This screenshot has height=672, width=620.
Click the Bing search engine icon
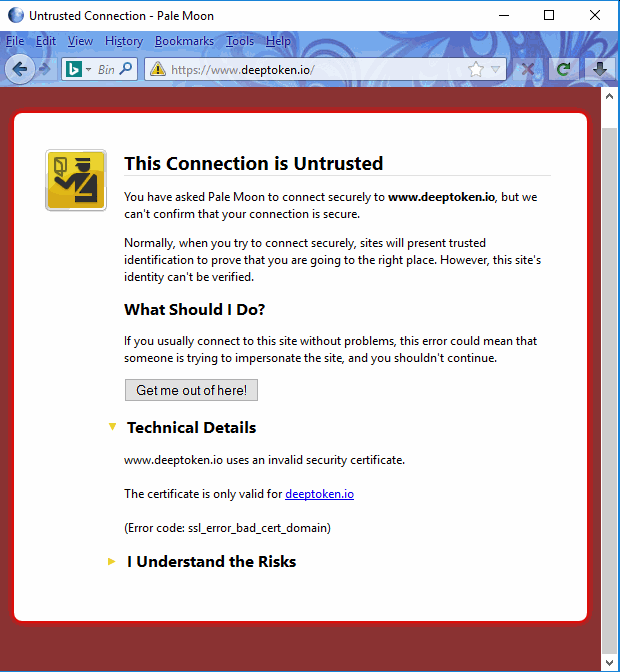pyautogui.click(x=73, y=69)
